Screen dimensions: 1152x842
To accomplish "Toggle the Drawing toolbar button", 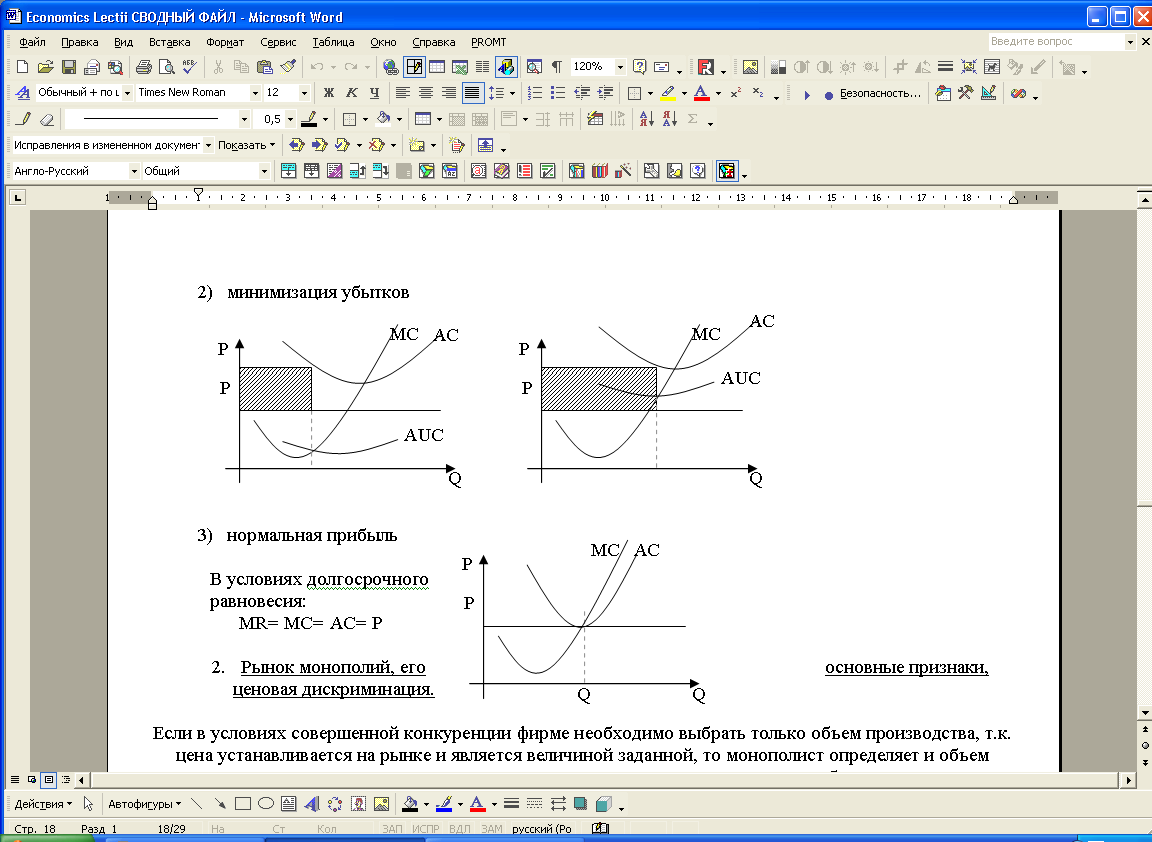I will [x=506, y=68].
